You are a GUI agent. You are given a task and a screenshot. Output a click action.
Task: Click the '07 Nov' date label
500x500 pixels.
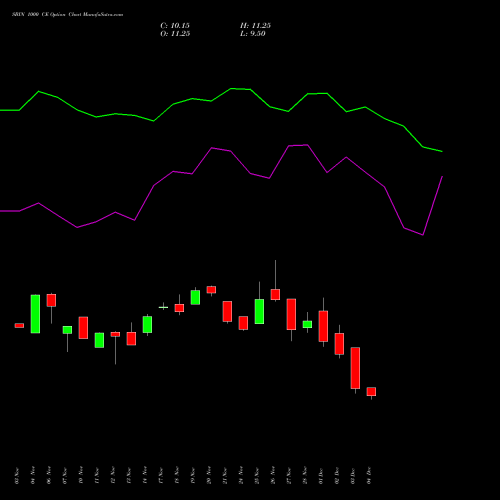pos(65,476)
